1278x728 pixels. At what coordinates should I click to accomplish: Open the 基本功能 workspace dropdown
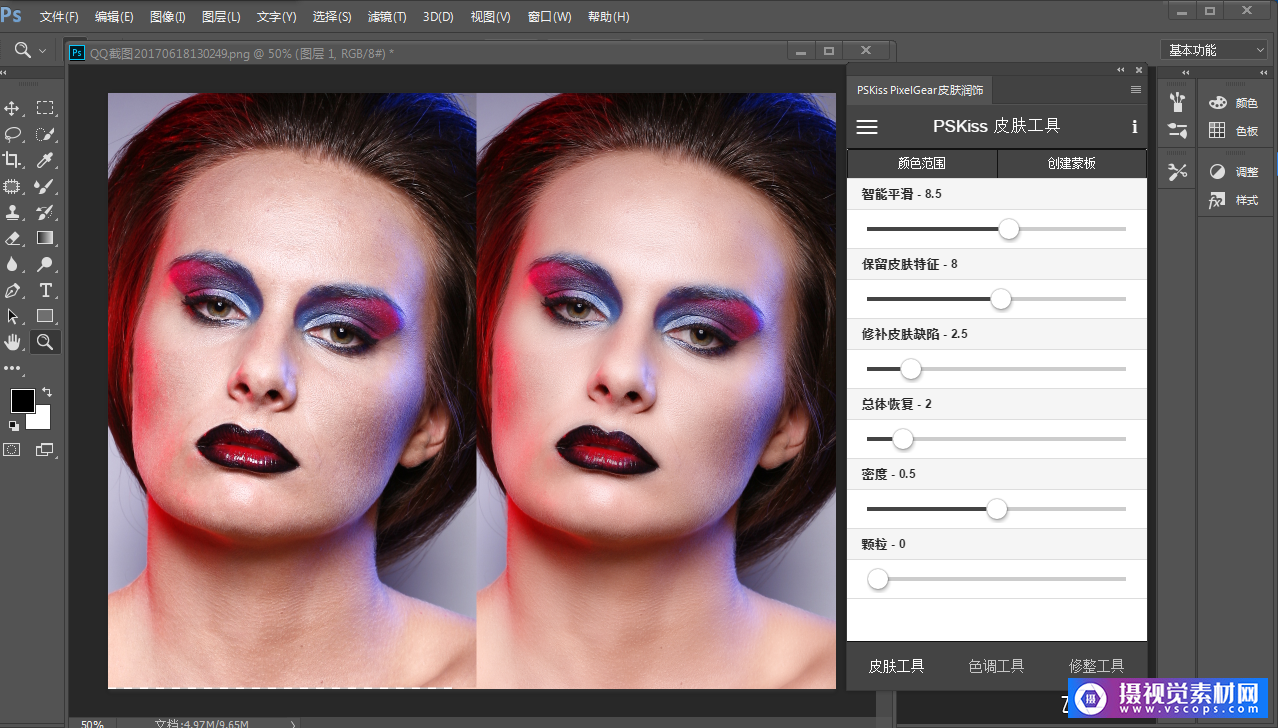tap(1215, 50)
